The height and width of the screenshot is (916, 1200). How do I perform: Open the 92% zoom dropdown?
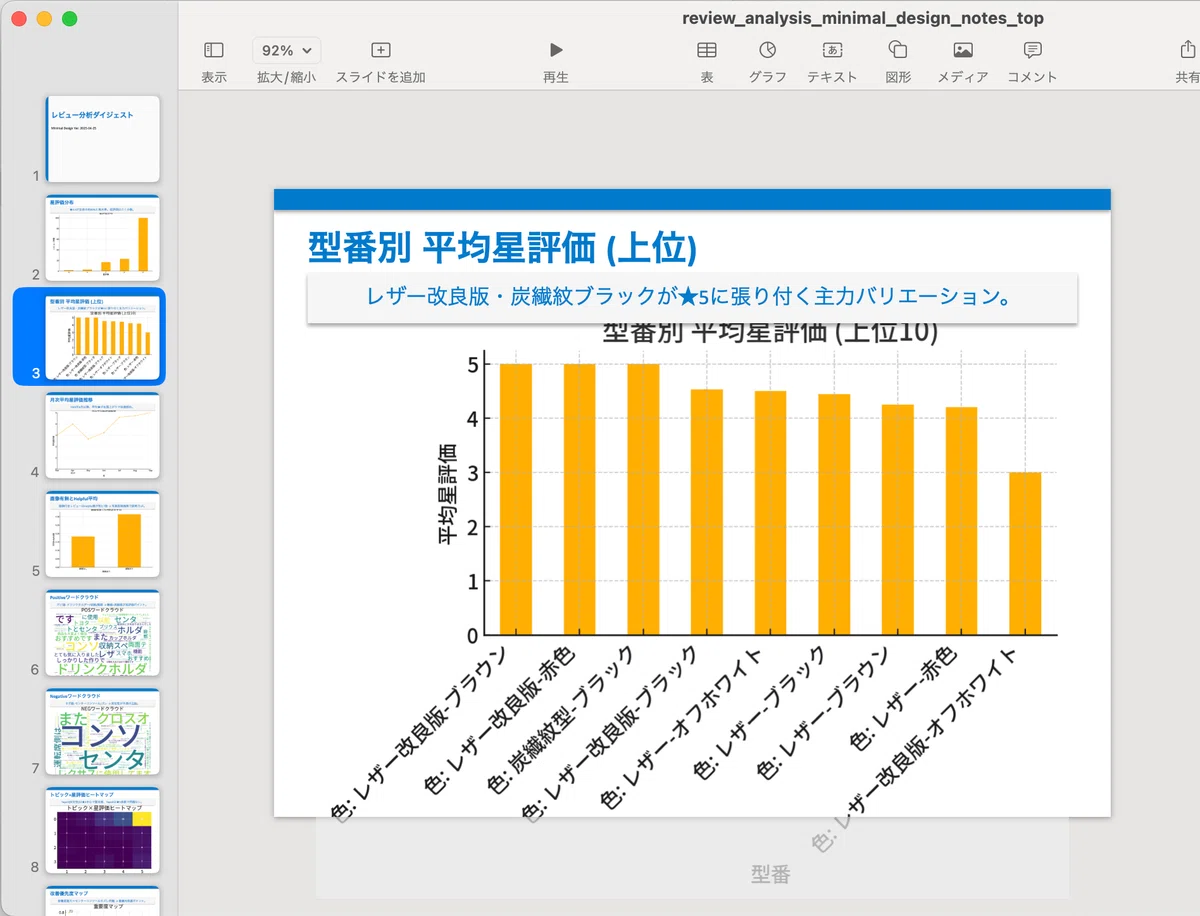(285, 50)
